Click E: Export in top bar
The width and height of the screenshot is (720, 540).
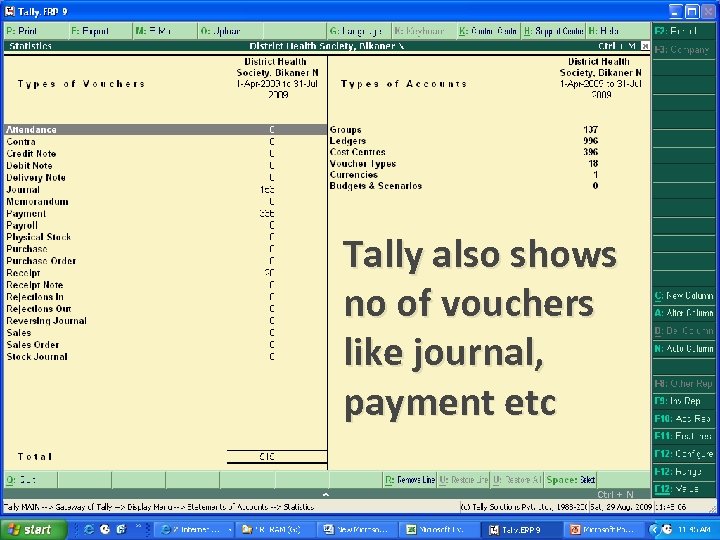click(101, 31)
